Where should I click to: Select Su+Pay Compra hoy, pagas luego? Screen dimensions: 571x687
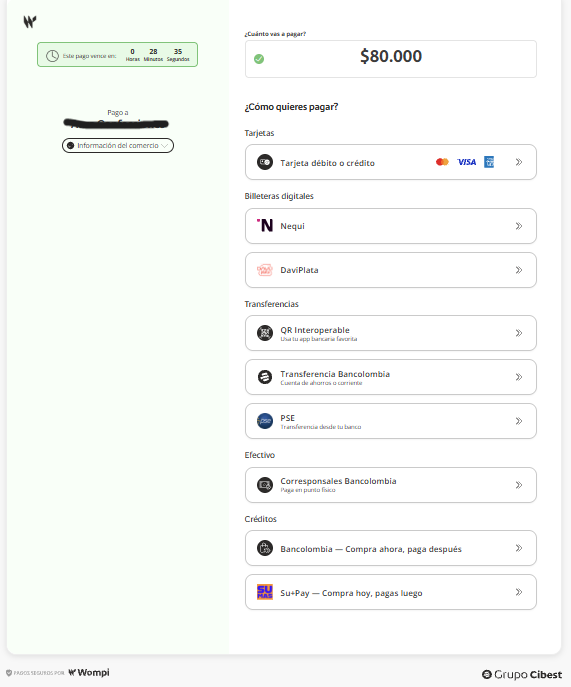click(391, 592)
